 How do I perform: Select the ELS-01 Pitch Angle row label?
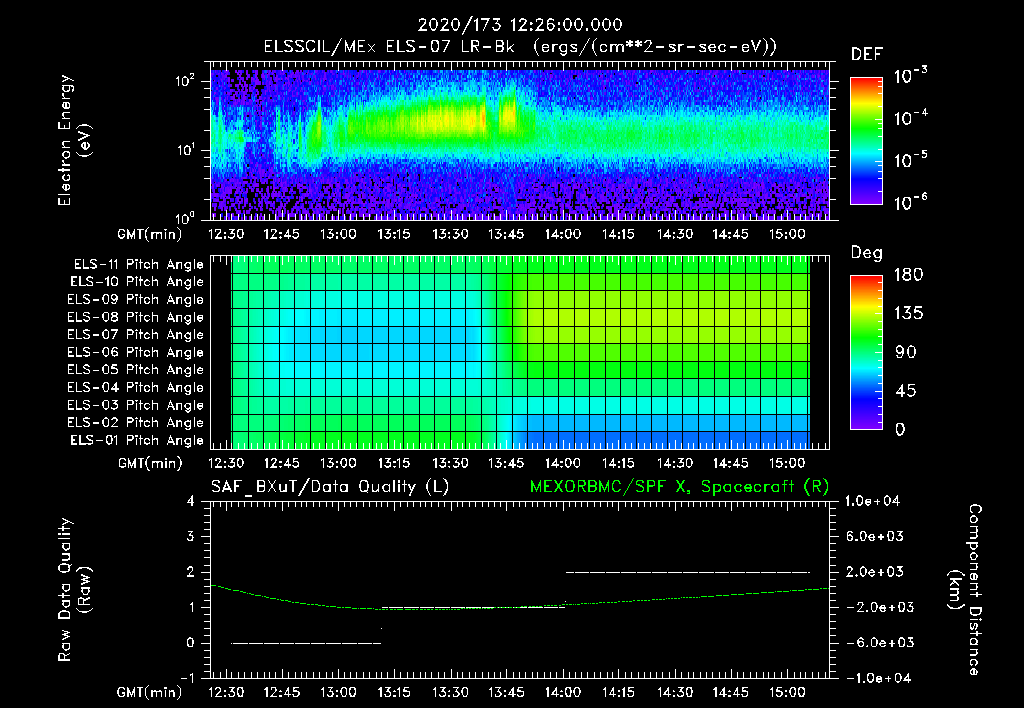pyautogui.click(x=137, y=440)
